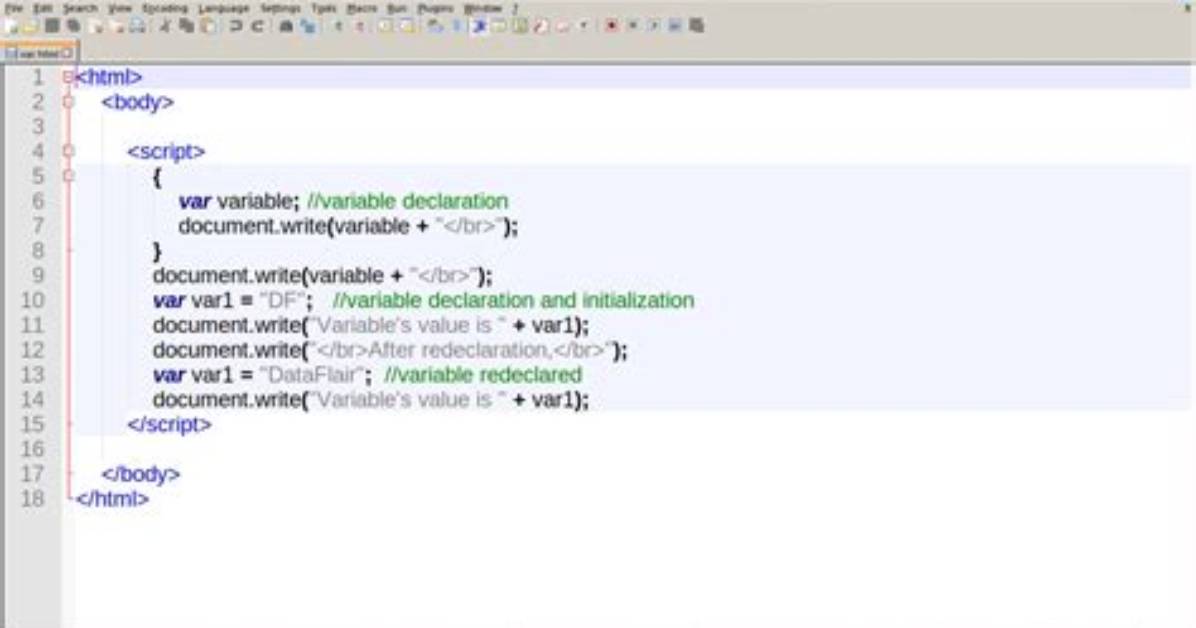Image resolution: width=1196 pixels, height=628 pixels.
Task: Open the Tools menu
Action: click(x=323, y=8)
